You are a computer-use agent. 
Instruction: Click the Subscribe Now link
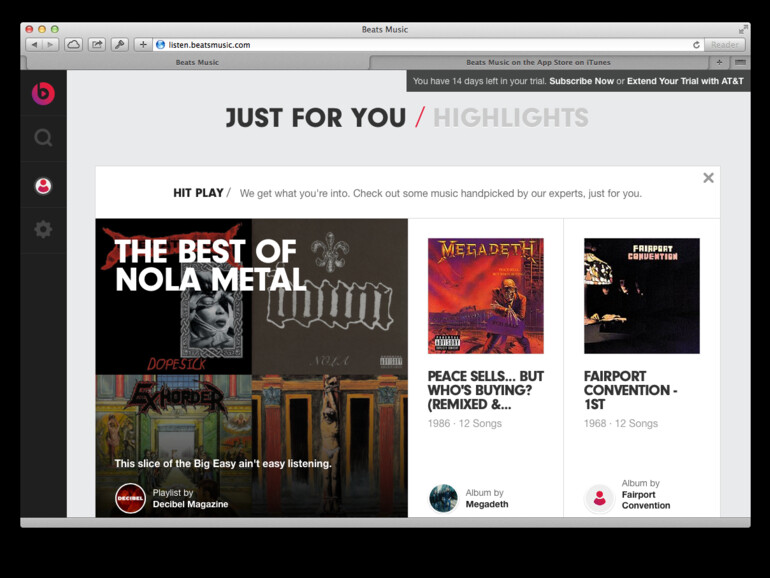coord(581,81)
